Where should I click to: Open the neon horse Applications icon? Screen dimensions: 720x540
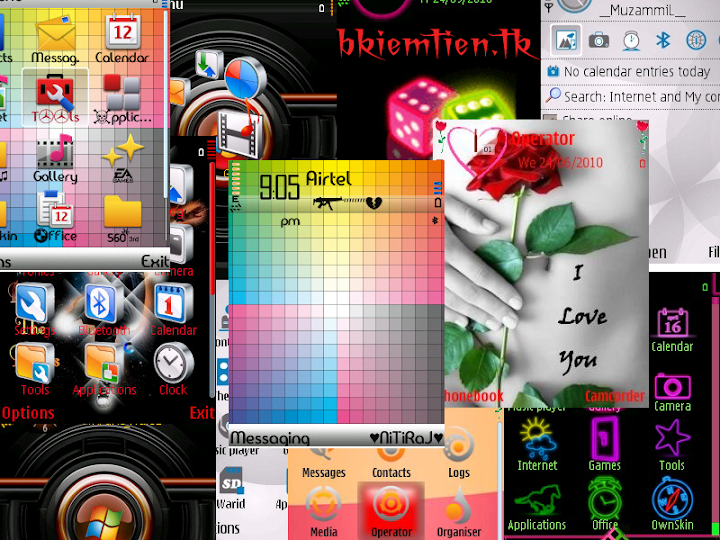pos(537,501)
